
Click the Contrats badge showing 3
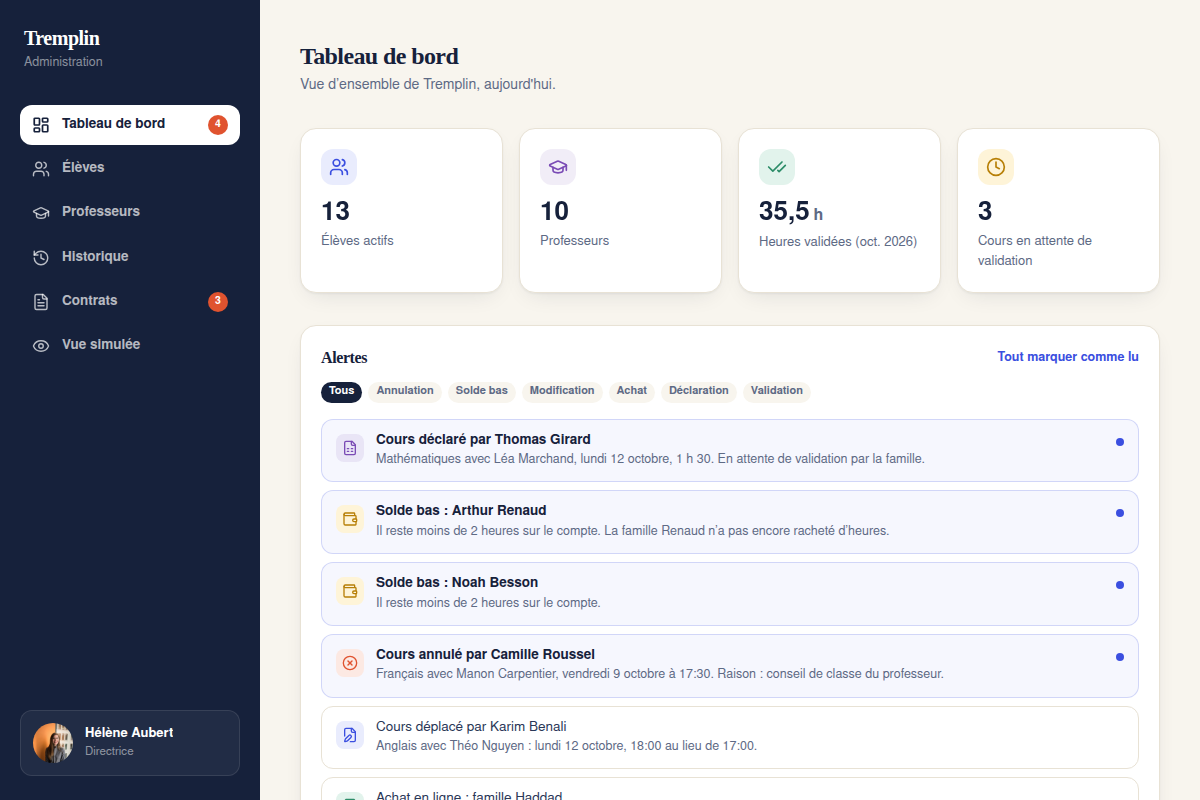click(x=218, y=301)
